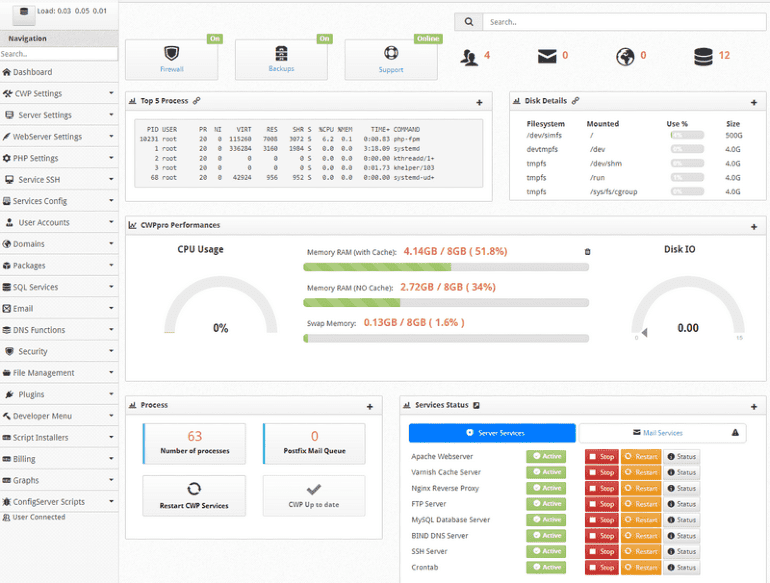Toggle the Backups On badge
This screenshot has width=770, height=583.
(325, 39)
